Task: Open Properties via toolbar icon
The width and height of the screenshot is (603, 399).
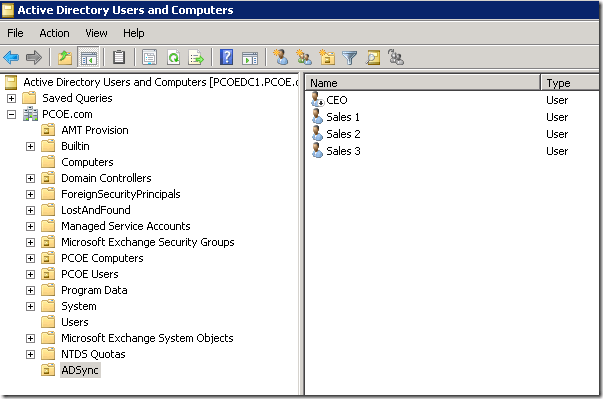Action: (x=150, y=58)
